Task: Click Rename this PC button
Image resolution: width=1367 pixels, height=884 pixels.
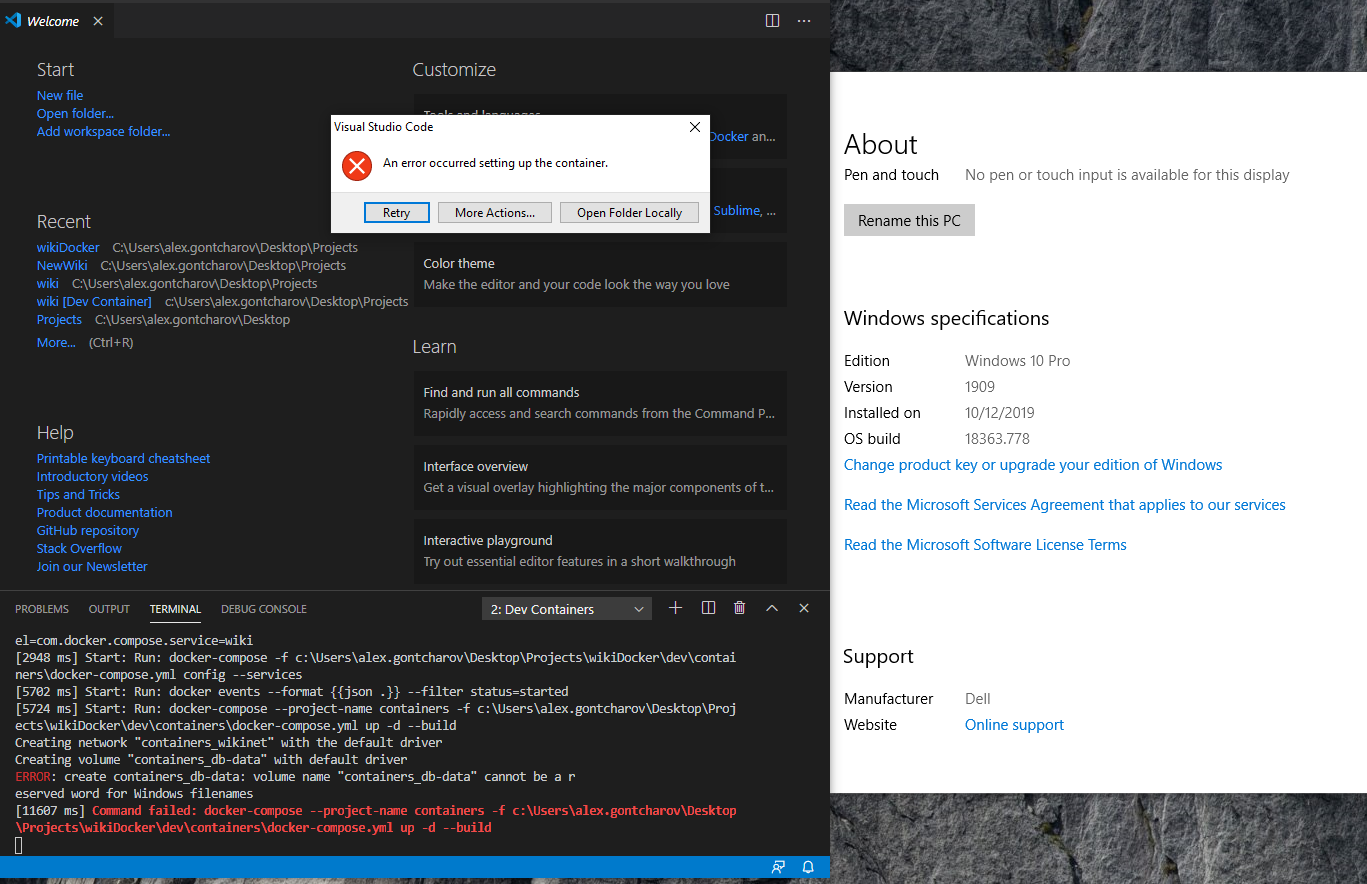Action: [x=909, y=221]
